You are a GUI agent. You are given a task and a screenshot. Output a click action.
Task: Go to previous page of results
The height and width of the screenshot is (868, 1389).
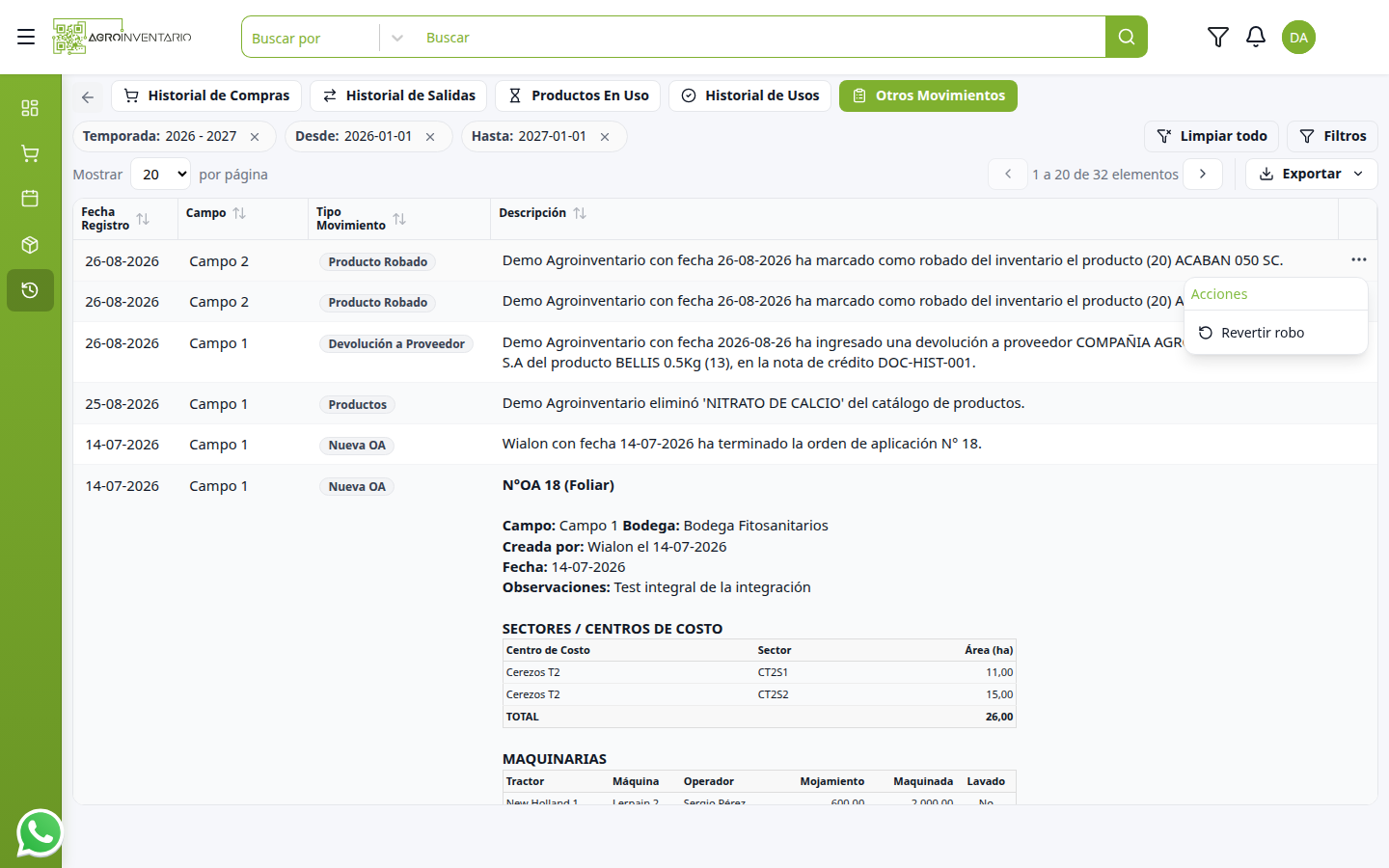coord(1008,174)
